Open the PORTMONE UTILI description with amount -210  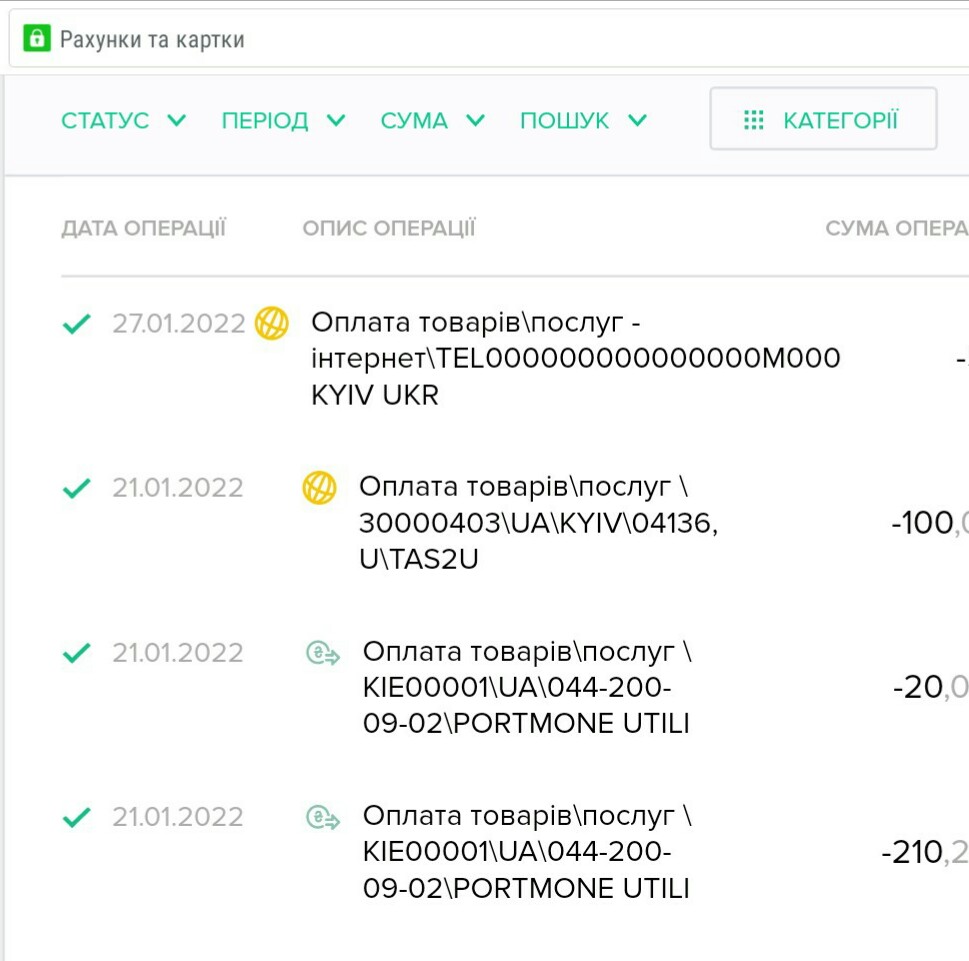click(527, 852)
